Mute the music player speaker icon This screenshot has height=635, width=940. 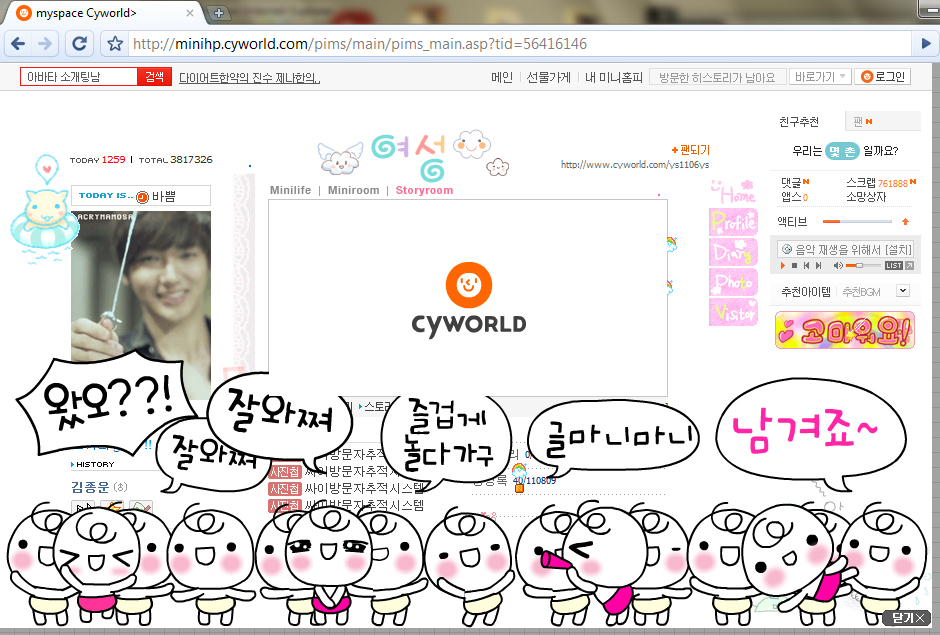point(838,266)
